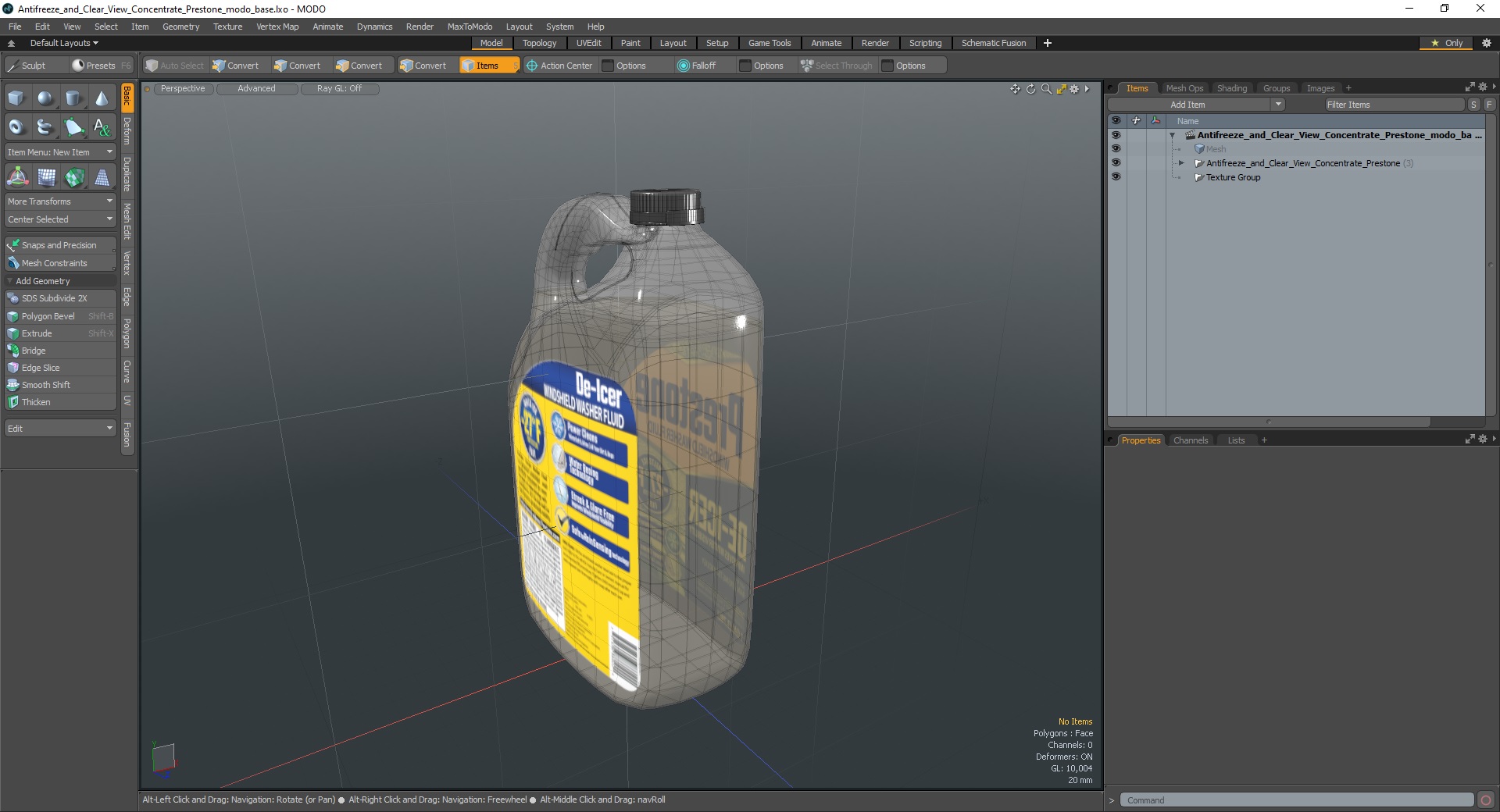Select the Cube primitive tool

point(16,98)
